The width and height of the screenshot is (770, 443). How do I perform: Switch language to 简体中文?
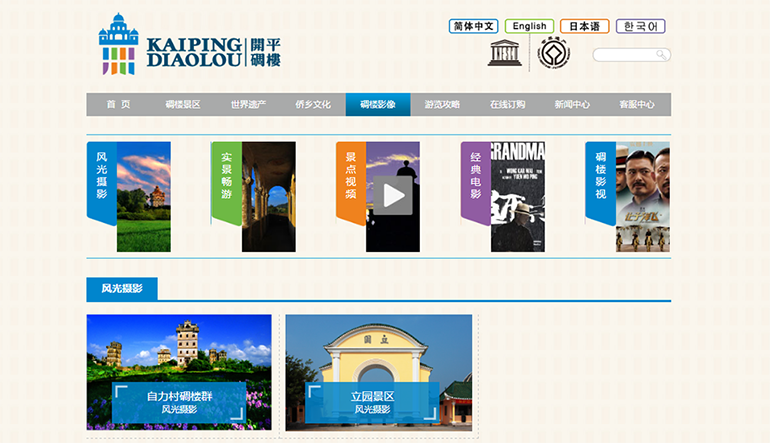(473, 26)
